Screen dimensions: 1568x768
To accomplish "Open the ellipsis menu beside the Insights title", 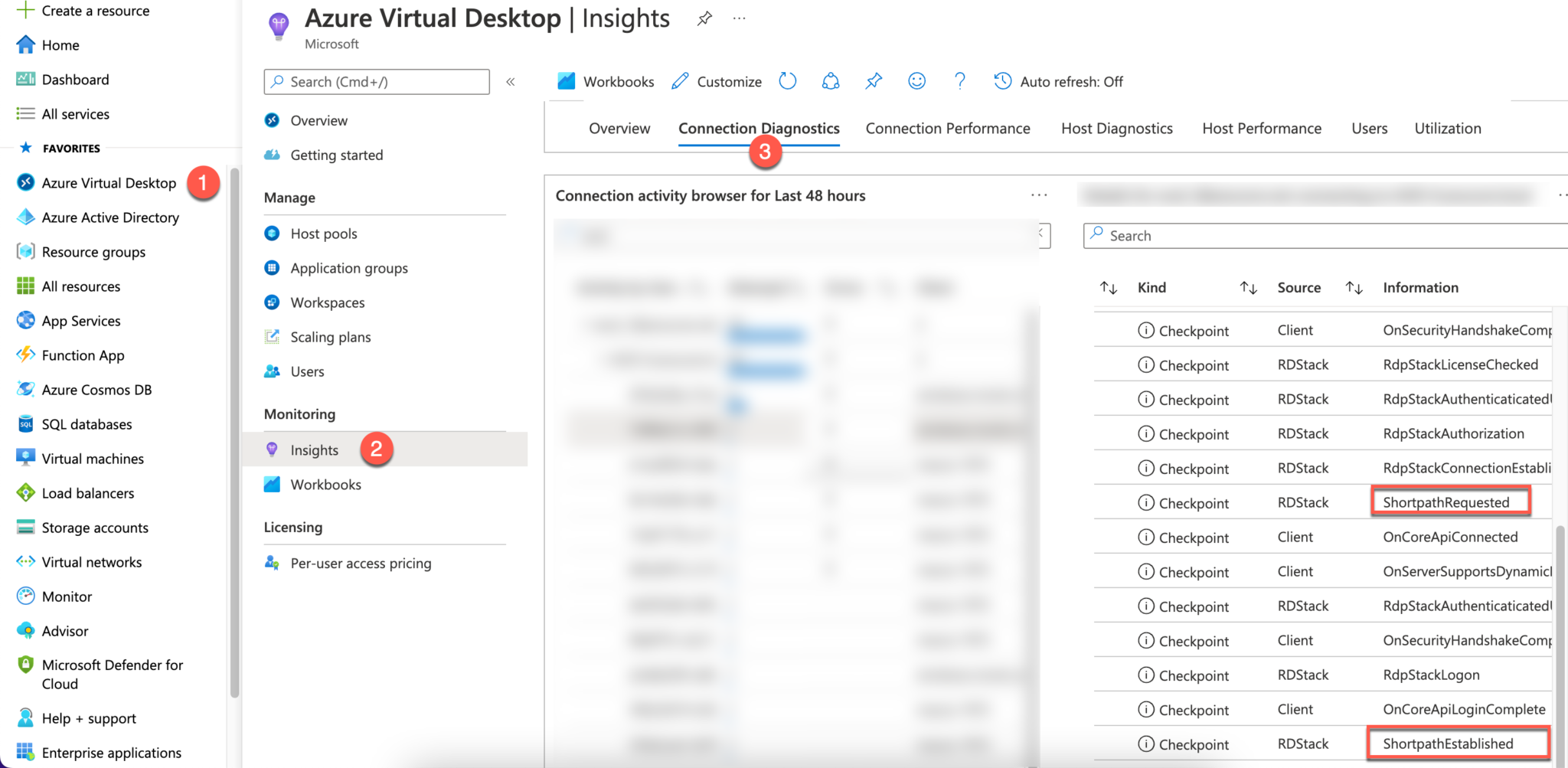I will coord(739,19).
